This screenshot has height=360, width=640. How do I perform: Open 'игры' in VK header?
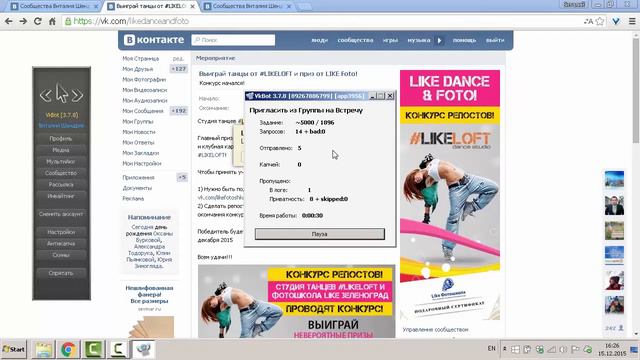(390, 40)
